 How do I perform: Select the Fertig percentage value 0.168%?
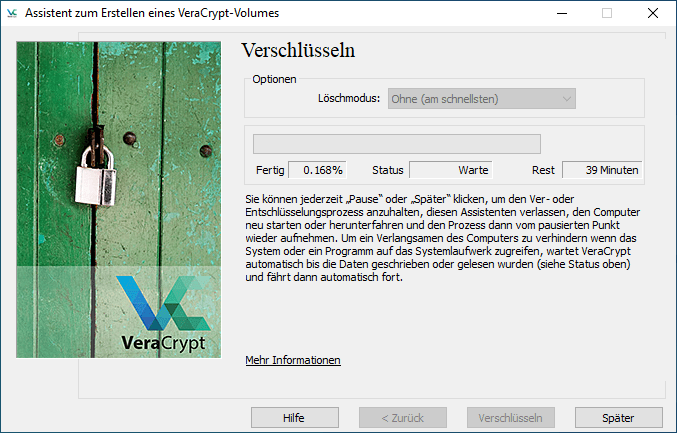coord(317,170)
